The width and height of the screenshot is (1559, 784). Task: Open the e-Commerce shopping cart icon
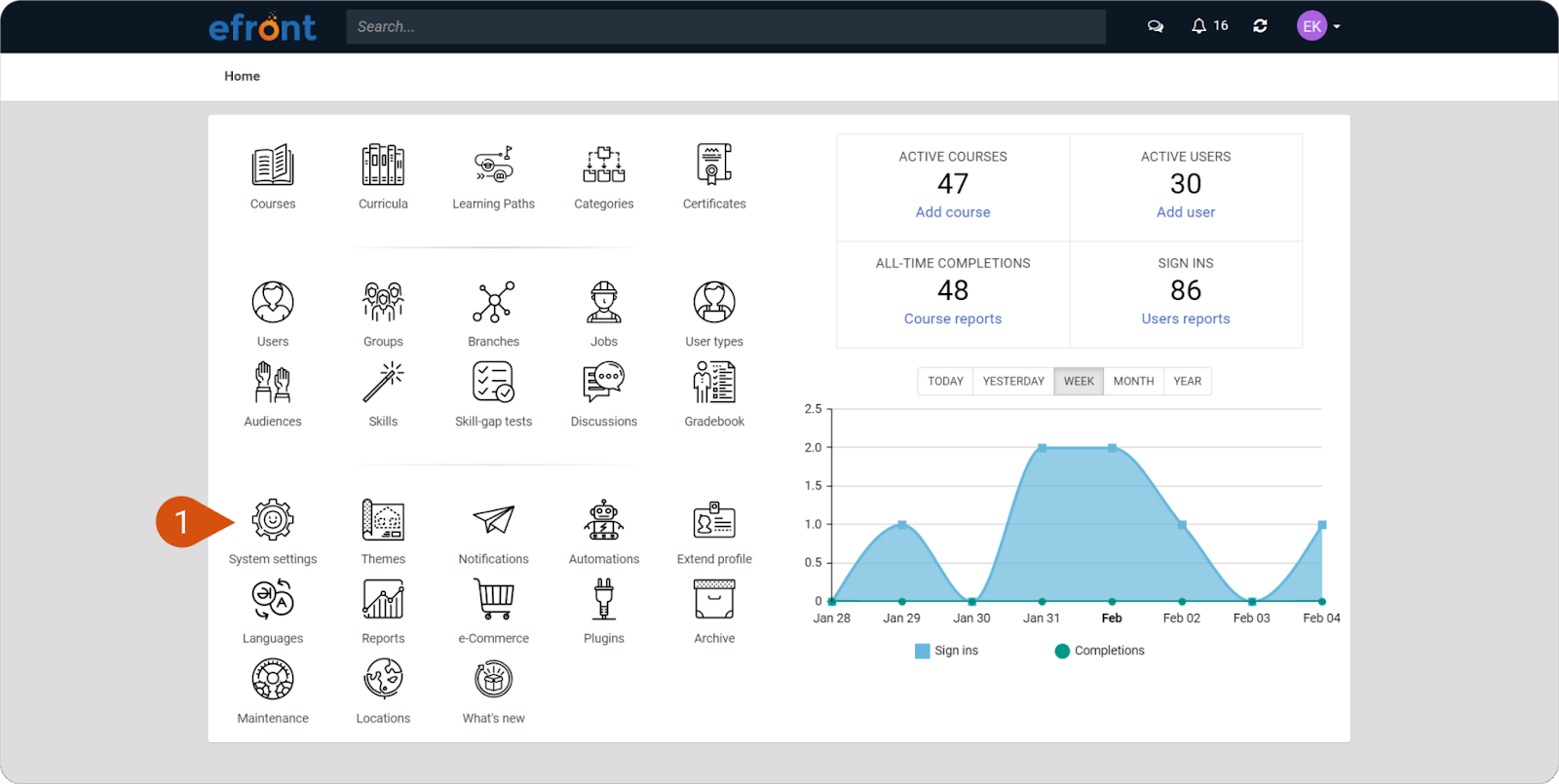(493, 600)
